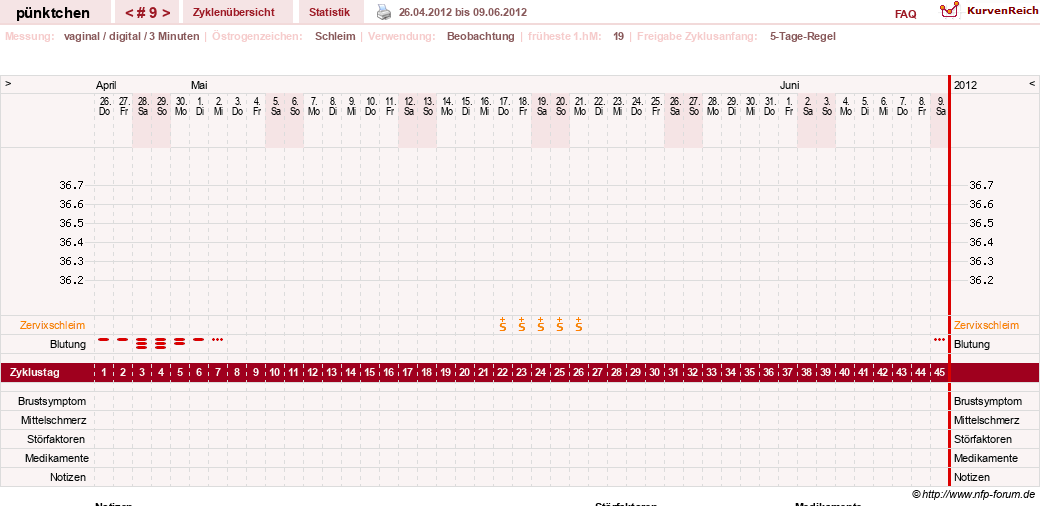The image size is (1040, 506).
Task: Select cycle day 19 in the Zyklustag row
Action: click(x=446, y=373)
